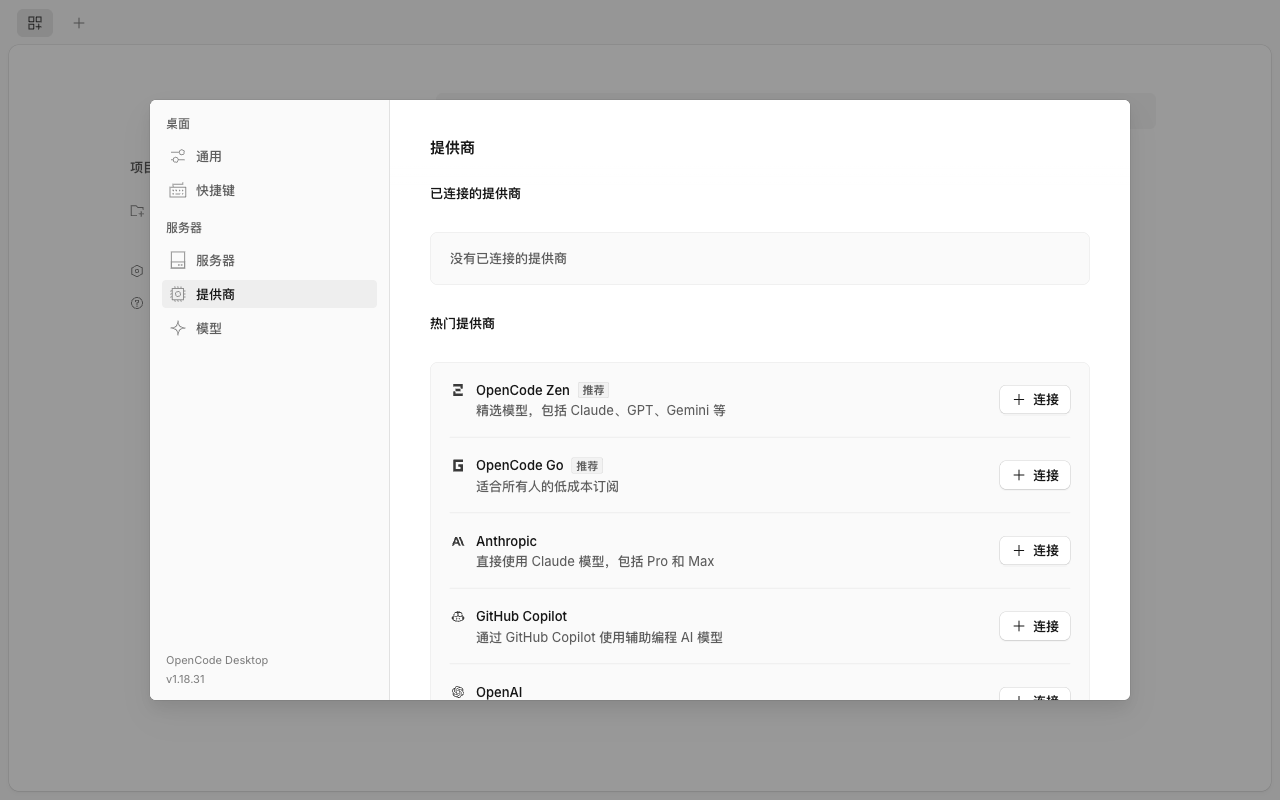The height and width of the screenshot is (800, 1280).
Task: Add a new tab with the plus icon
Action: tap(79, 22)
